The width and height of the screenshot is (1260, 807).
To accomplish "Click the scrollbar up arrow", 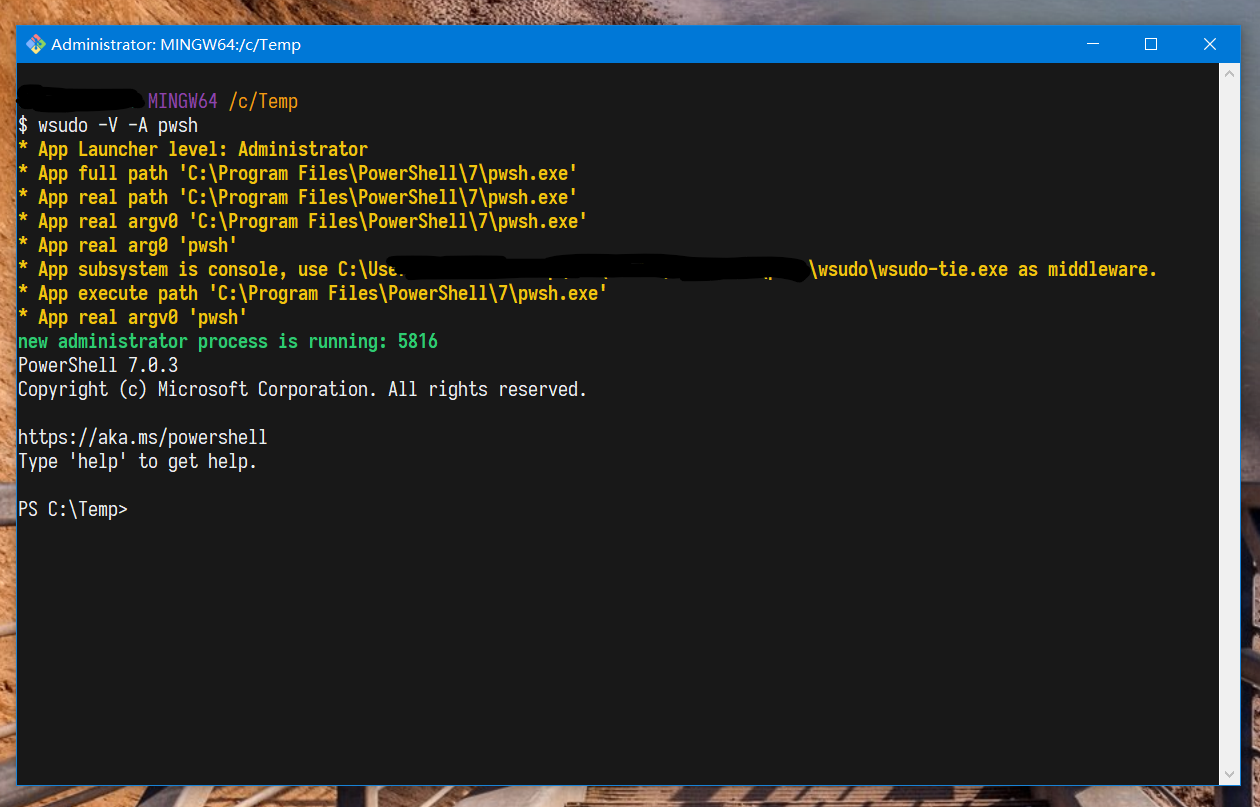I will (x=1229, y=71).
